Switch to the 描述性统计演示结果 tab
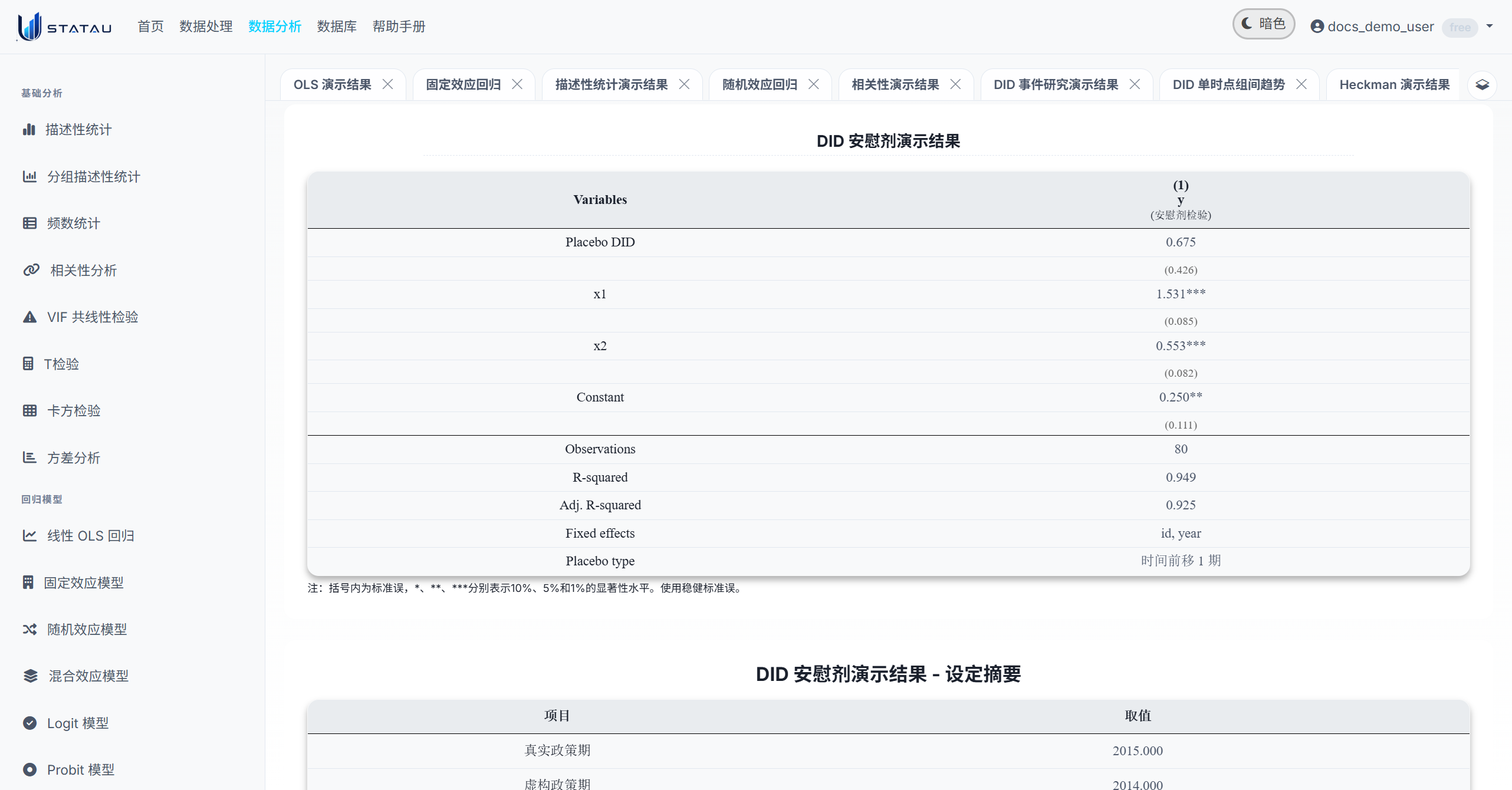The height and width of the screenshot is (790, 1512). coord(612,84)
